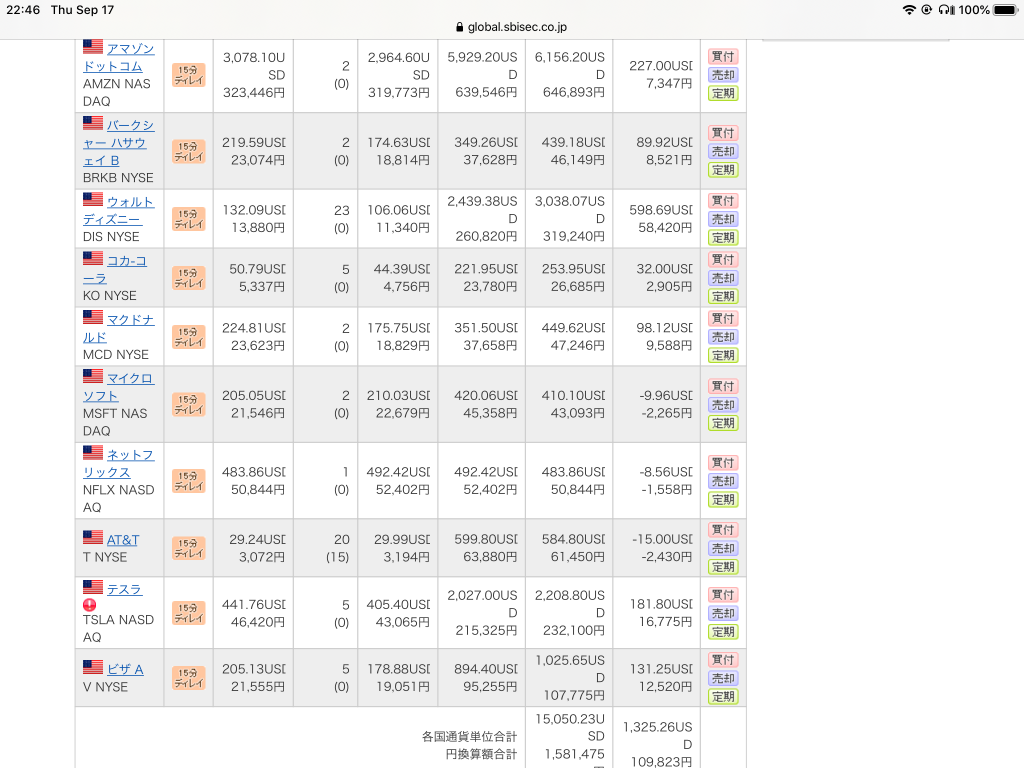The height and width of the screenshot is (768, 1024).
Task: Click the US flag beside ビザ A
Action: 93,667
